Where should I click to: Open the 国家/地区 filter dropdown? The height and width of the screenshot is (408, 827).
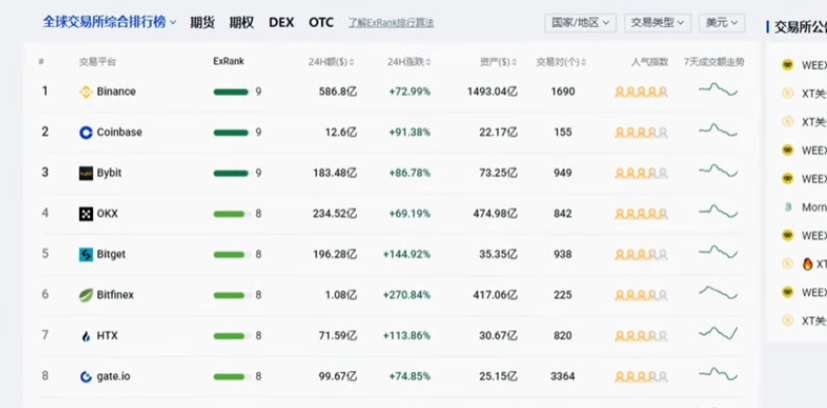pyautogui.click(x=580, y=23)
